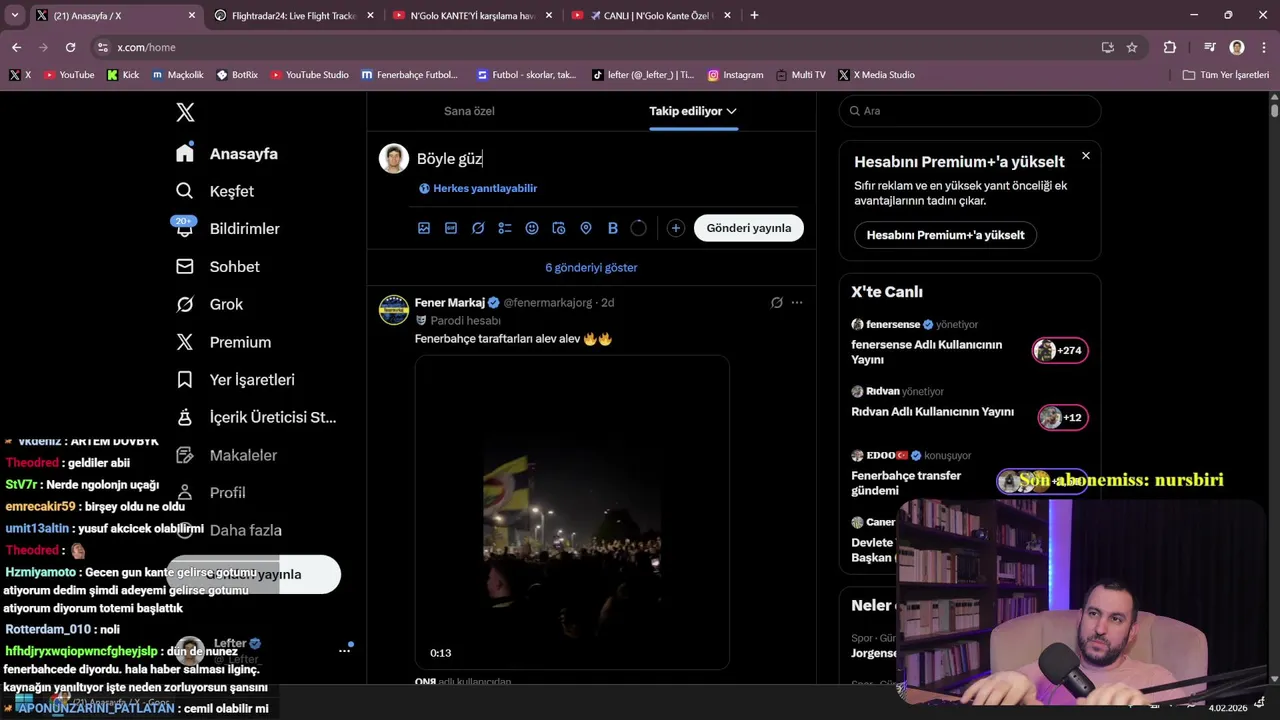Schedule the post with calendar icon
The height and width of the screenshot is (720, 1280).
(x=559, y=228)
